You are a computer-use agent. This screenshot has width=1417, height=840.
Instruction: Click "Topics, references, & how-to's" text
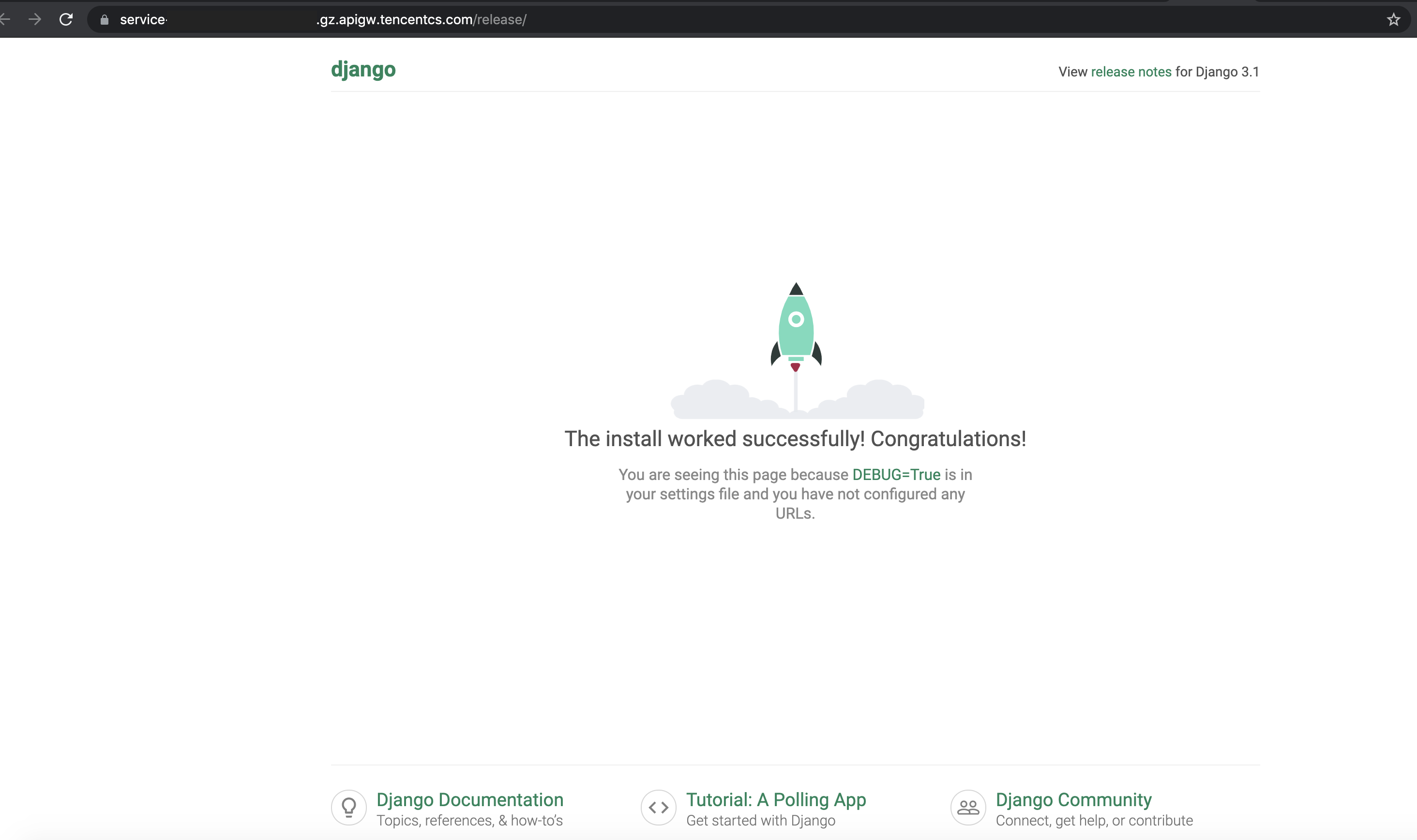(469, 820)
